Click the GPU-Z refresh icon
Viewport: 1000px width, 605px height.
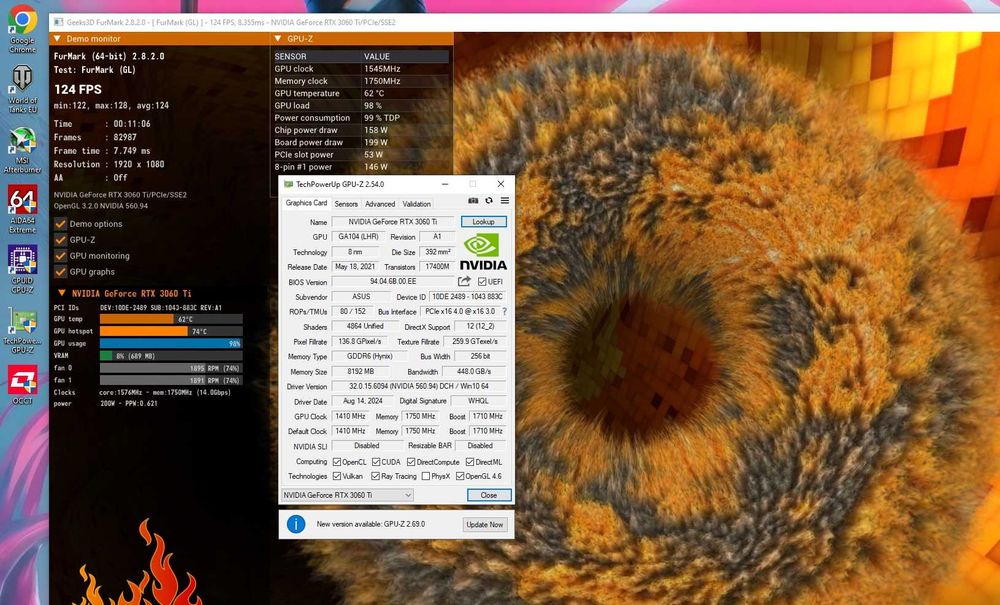[x=489, y=200]
